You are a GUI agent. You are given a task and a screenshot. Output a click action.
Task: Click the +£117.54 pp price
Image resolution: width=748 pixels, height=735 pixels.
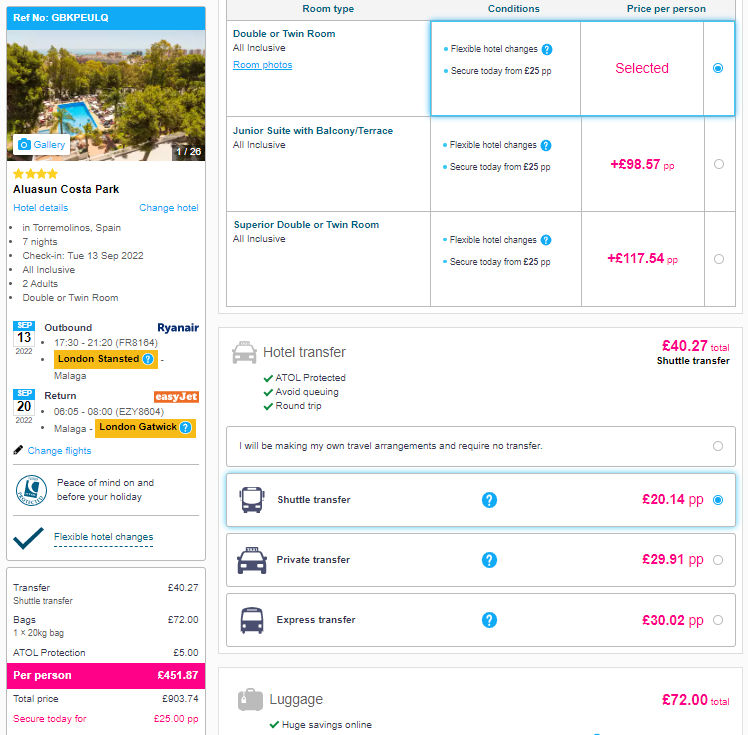[x=642, y=259]
